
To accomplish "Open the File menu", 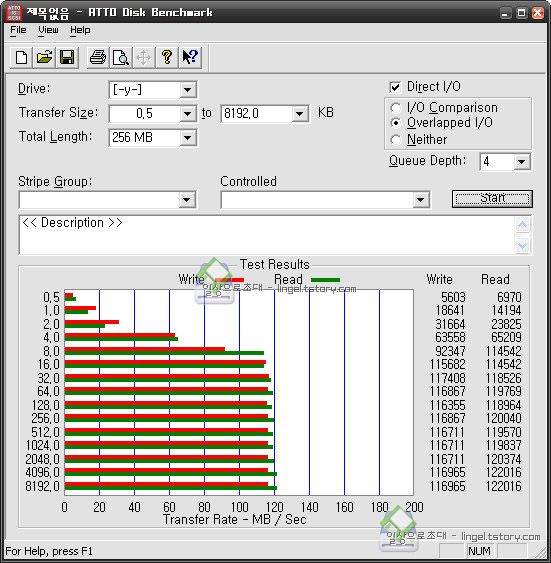I will [x=18, y=30].
